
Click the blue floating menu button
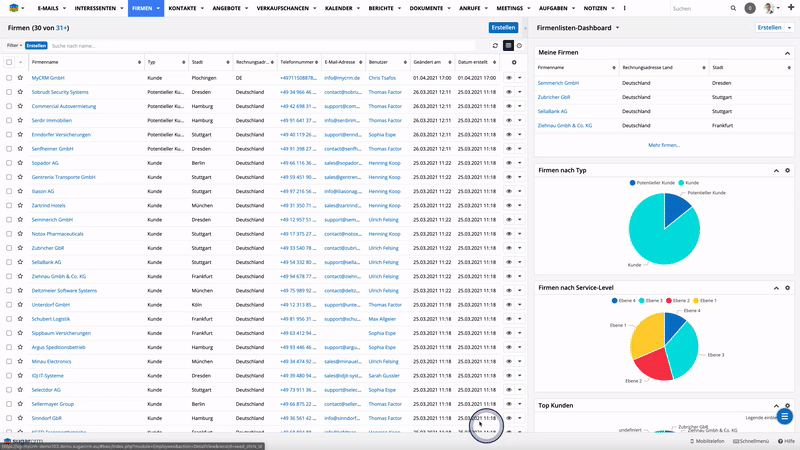tap(785, 416)
